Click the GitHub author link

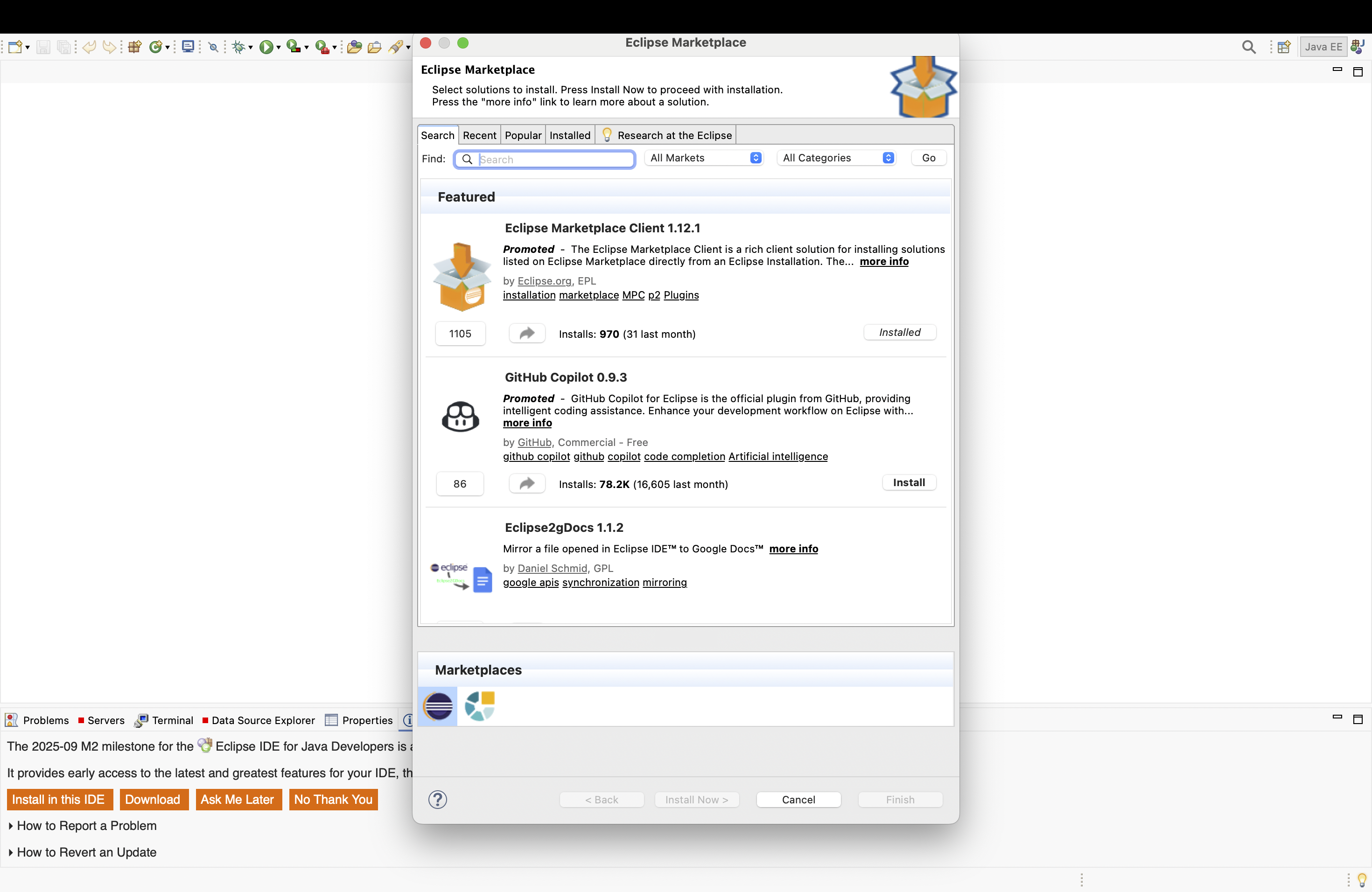[534, 443]
